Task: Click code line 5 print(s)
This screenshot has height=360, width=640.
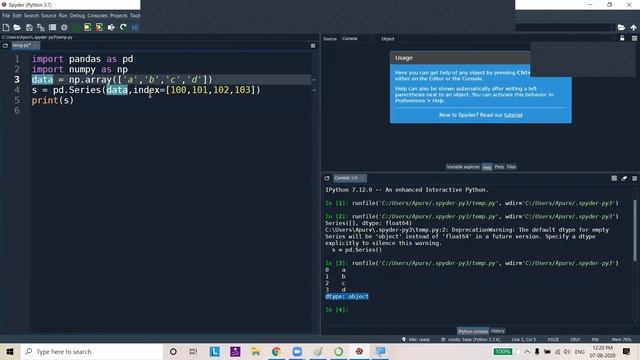Action: [53, 100]
